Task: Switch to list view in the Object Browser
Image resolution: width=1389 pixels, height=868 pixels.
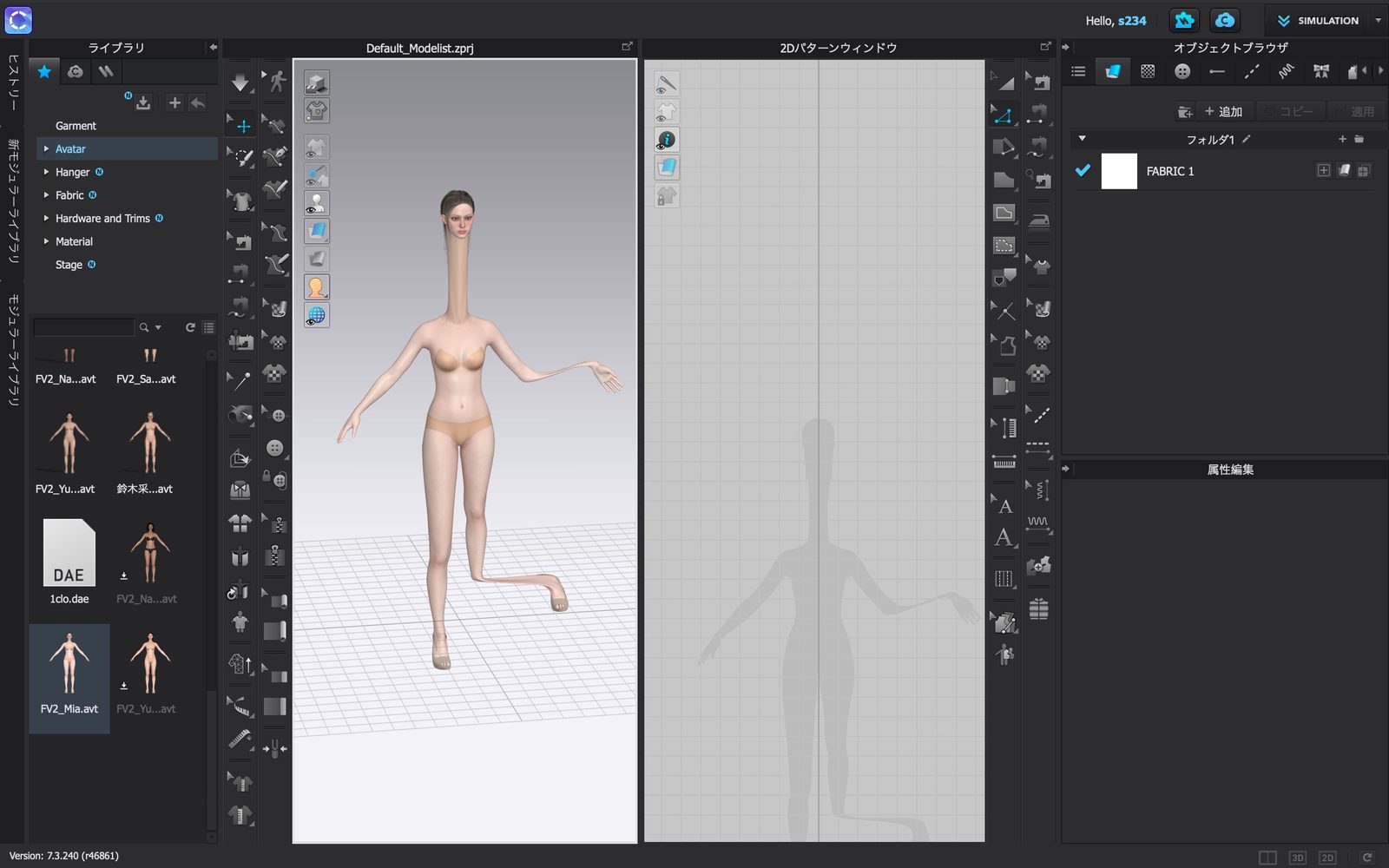Action: (1078, 71)
